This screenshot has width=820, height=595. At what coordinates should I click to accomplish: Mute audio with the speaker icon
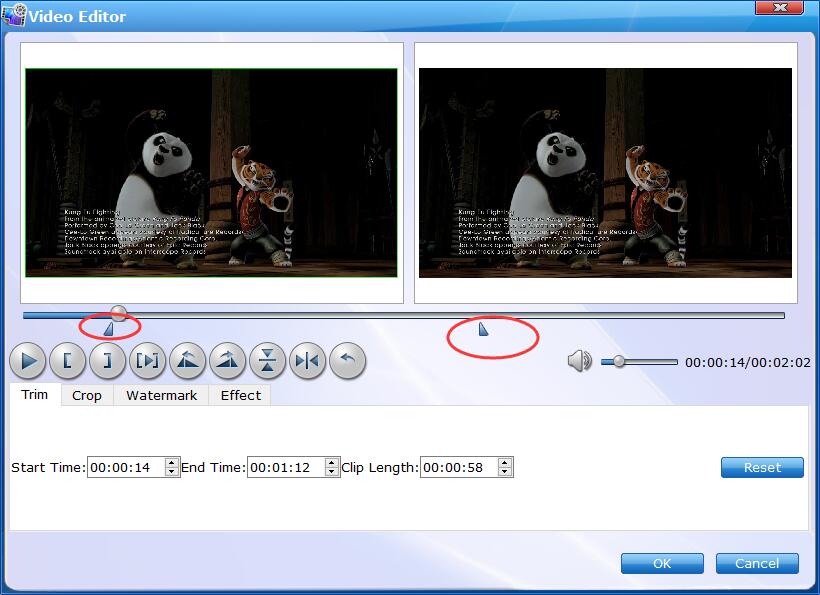click(x=579, y=361)
